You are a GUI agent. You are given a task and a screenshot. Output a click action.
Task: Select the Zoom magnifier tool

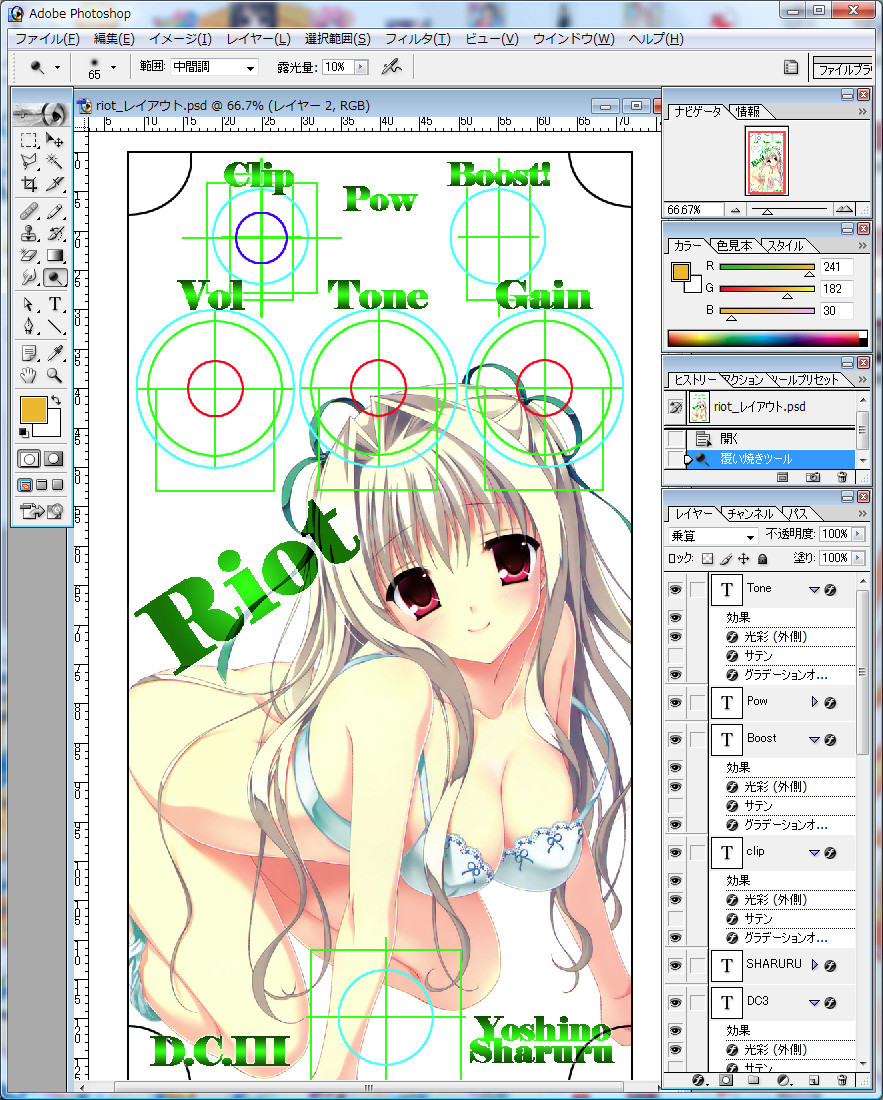(55, 375)
